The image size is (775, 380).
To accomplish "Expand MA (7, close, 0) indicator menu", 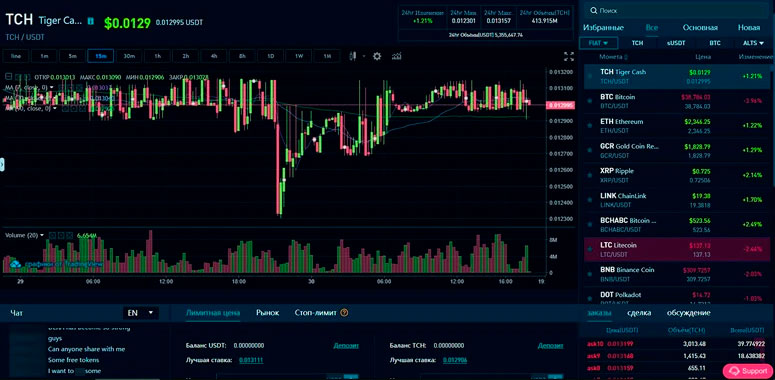I will (51, 87).
